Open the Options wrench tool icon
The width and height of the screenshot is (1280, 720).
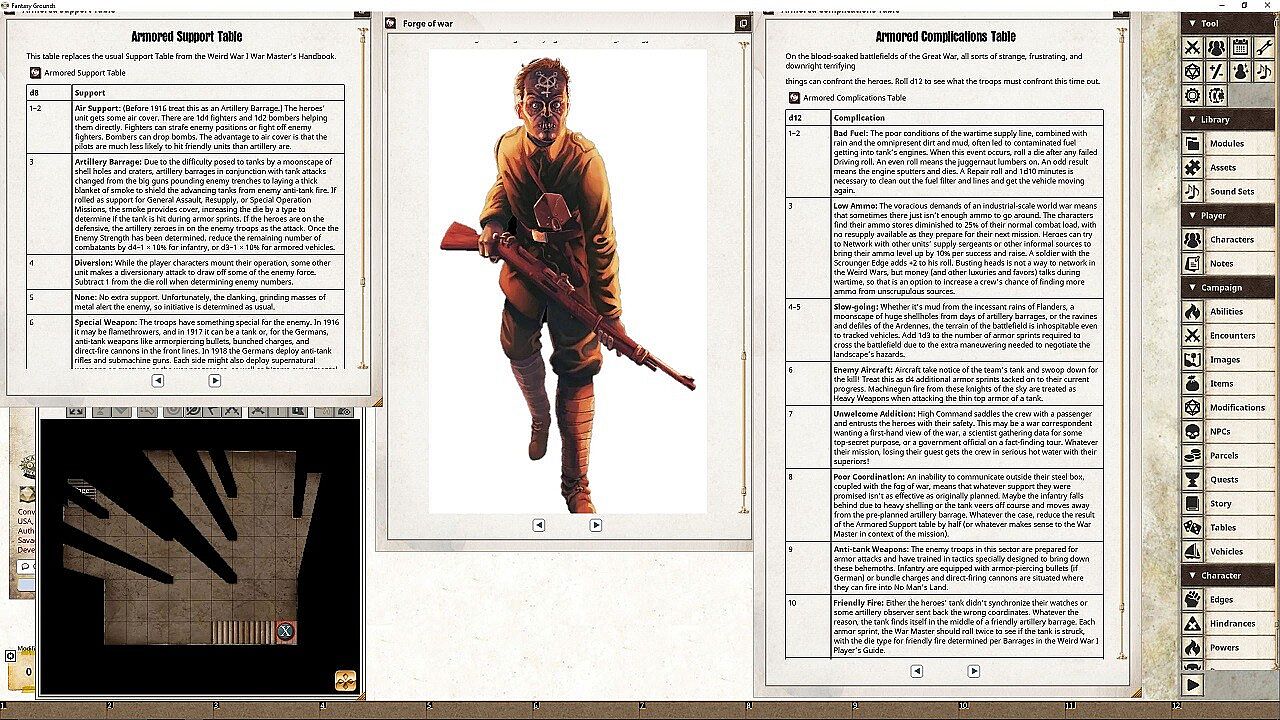click(x=1264, y=47)
